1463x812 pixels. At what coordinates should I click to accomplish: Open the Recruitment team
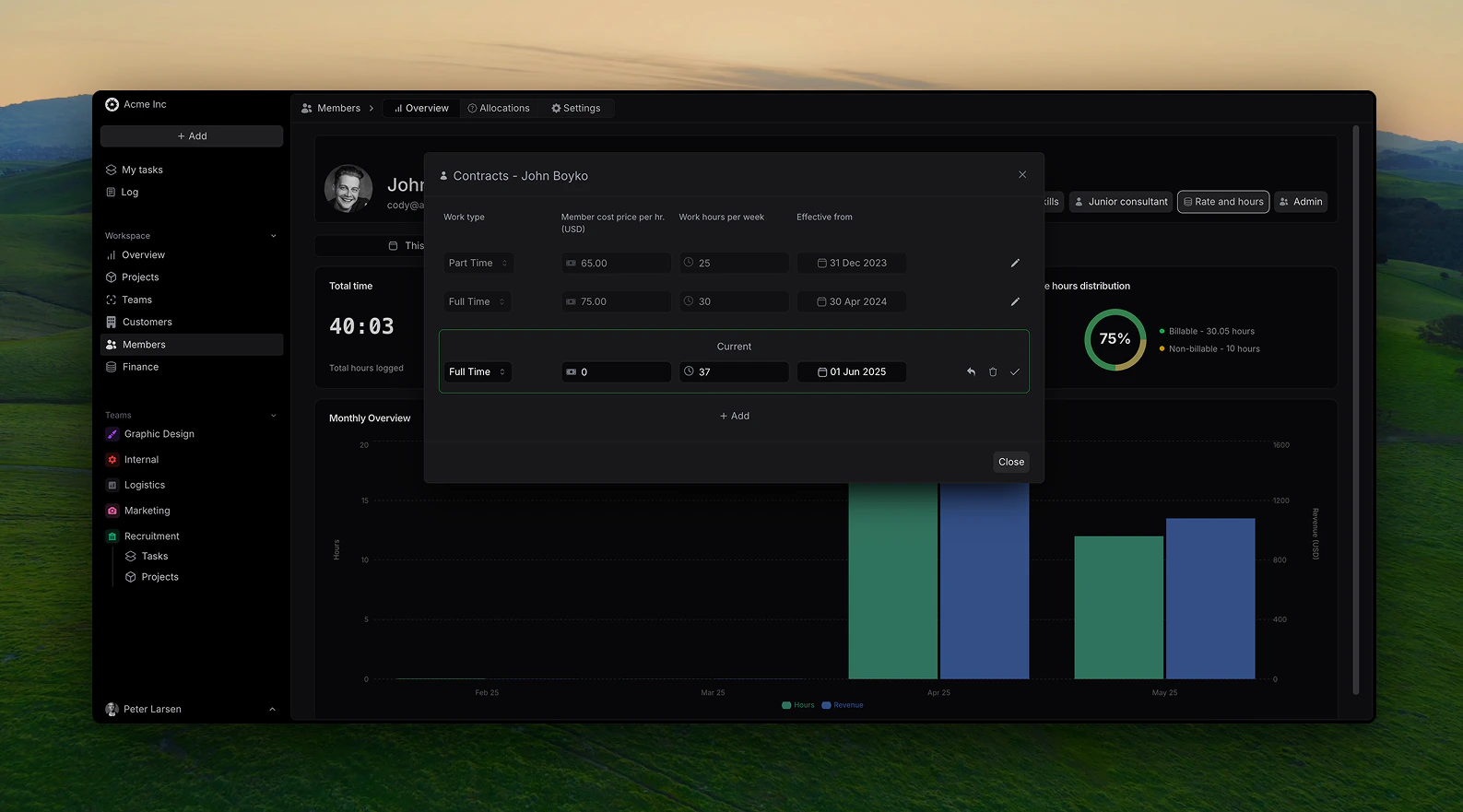click(x=151, y=536)
